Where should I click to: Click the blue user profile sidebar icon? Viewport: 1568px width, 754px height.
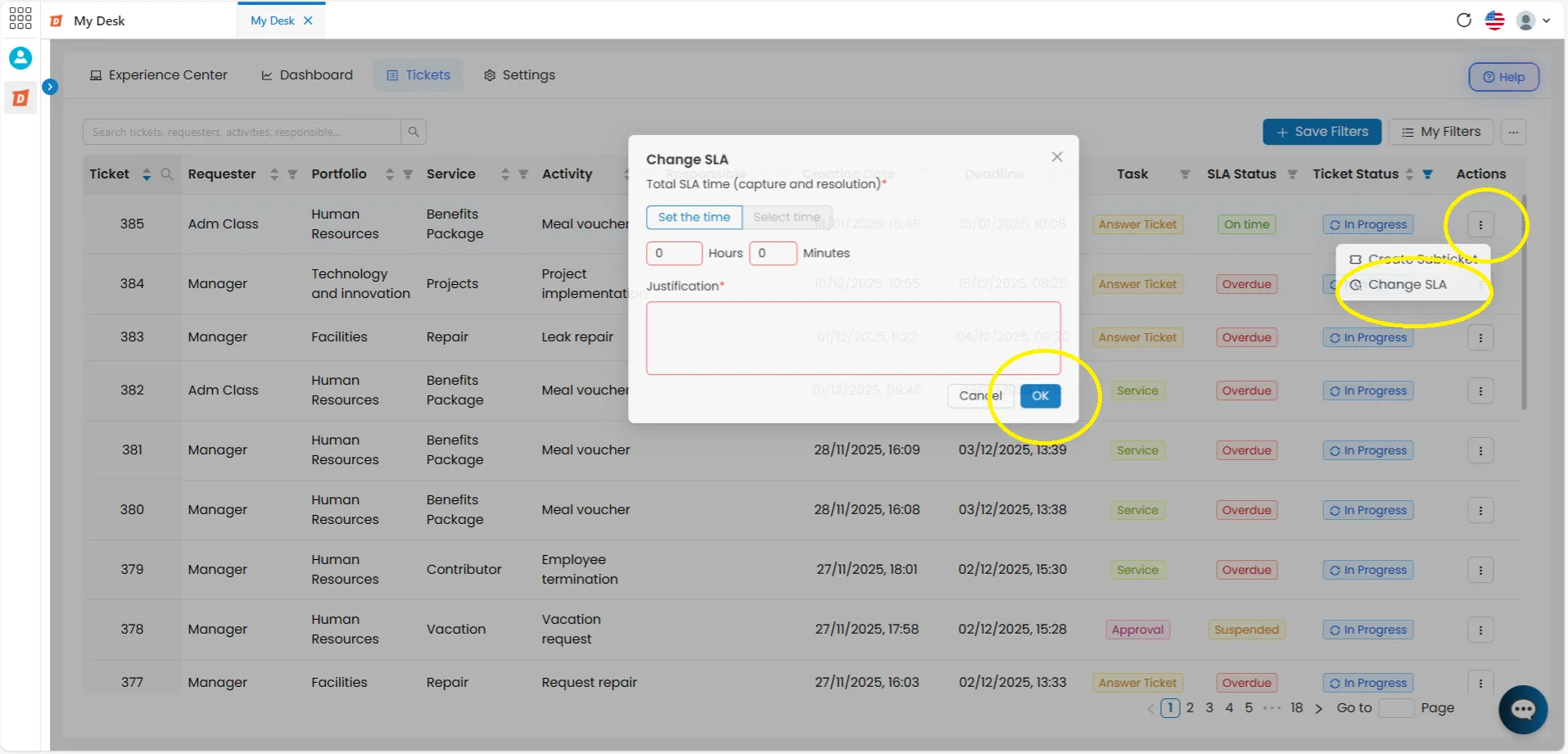[x=20, y=58]
